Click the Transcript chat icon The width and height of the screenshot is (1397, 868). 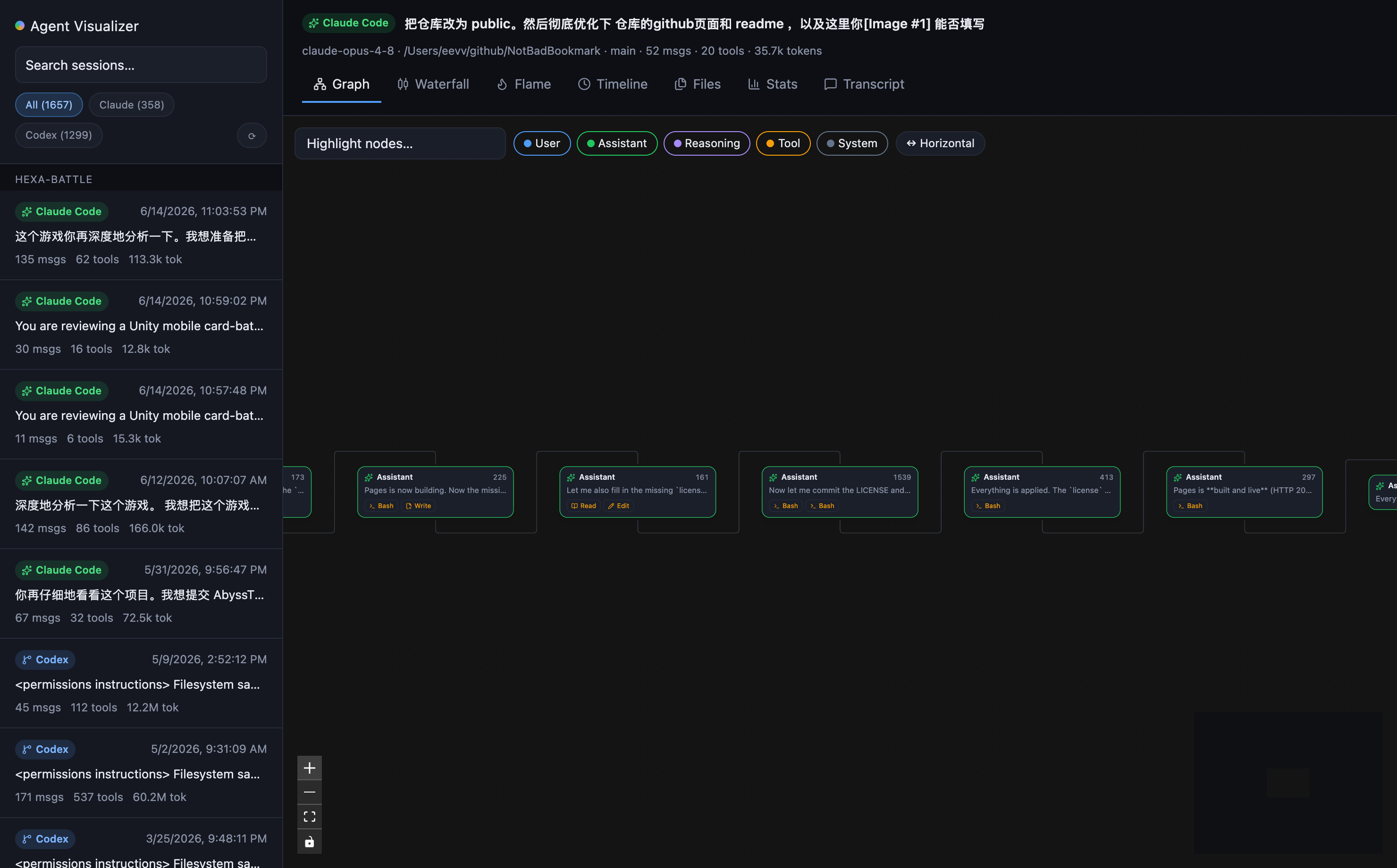tap(830, 84)
